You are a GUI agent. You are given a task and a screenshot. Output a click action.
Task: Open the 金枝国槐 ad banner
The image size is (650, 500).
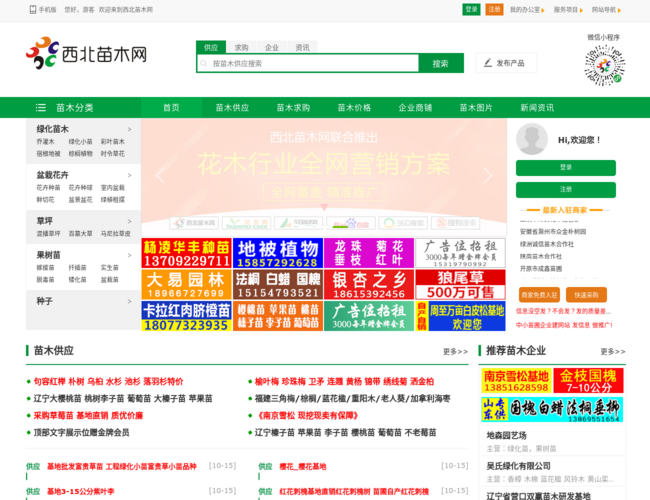click(x=588, y=381)
